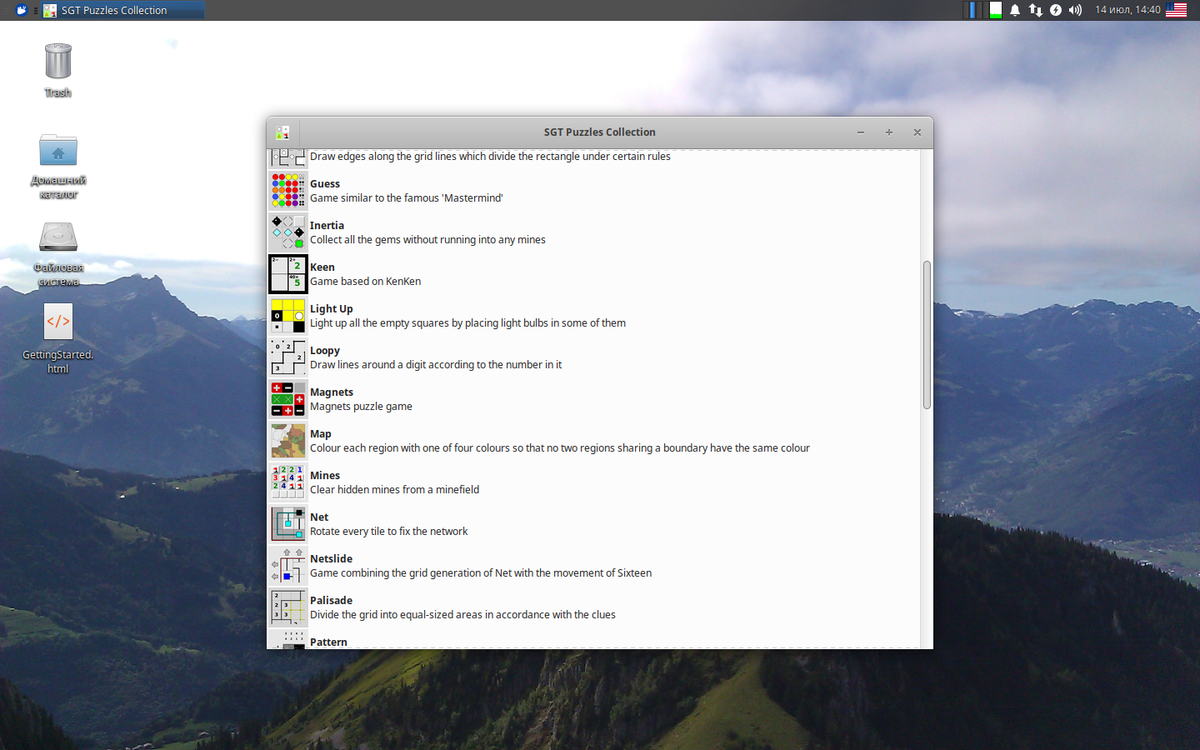The width and height of the screenshot is (1200, 750).
Task: Select the Light Up puzzle icon
Action: coord(288,315)
